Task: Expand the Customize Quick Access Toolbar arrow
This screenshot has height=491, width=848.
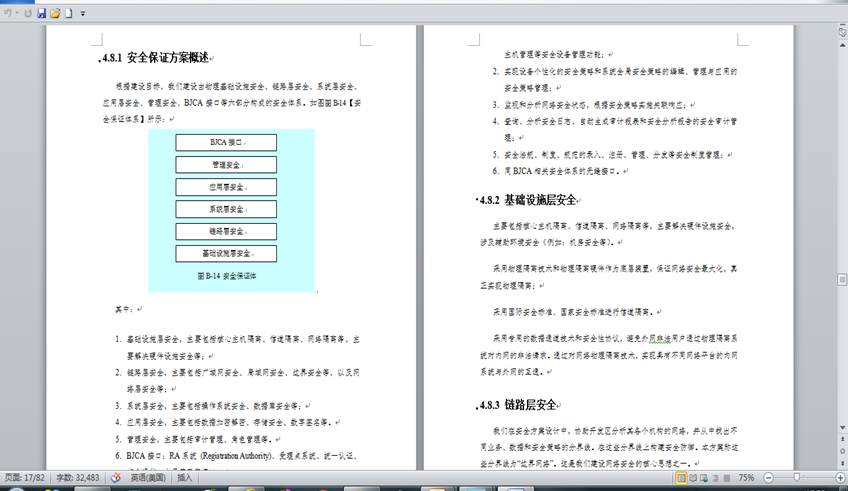Action: coord(83,14)
